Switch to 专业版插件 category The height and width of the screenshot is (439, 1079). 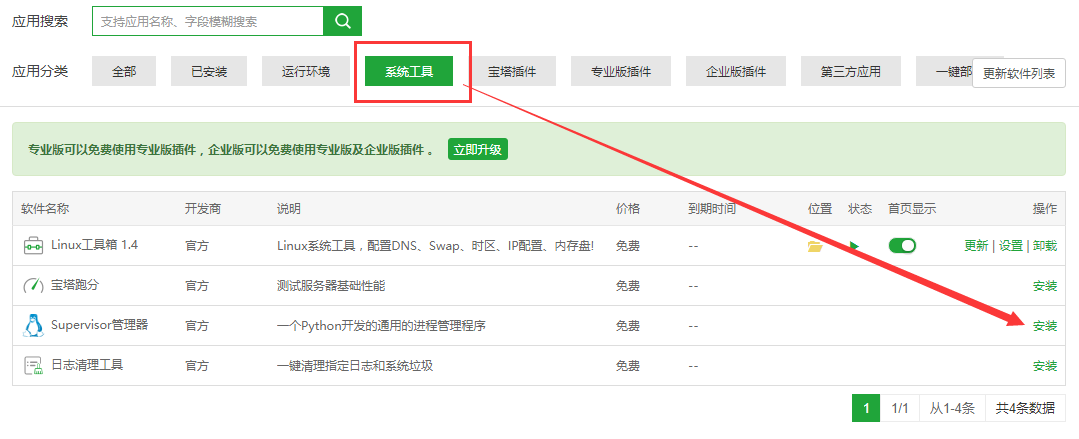click(x=621, y=72)
